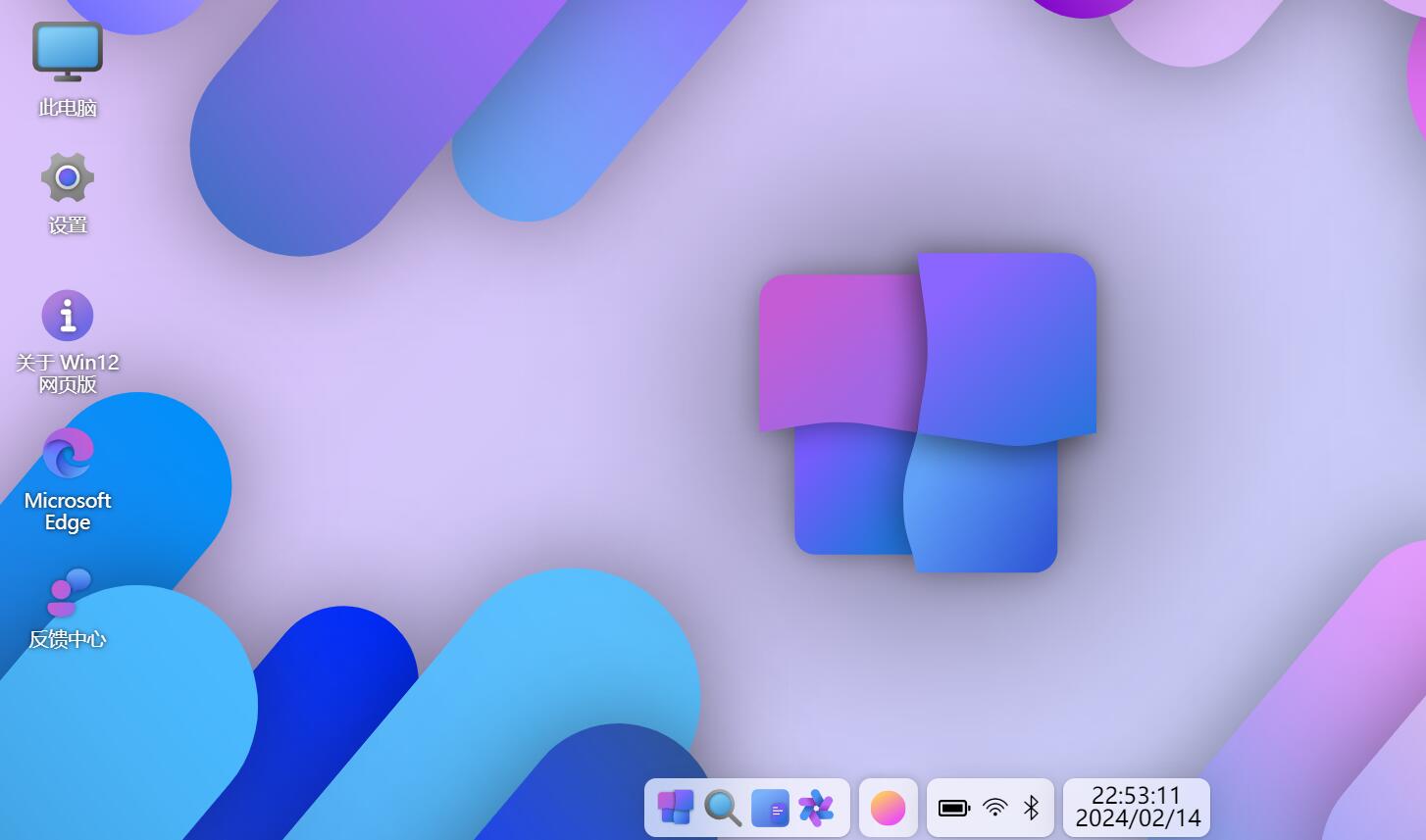Click the battery status icon

(953, 808)
